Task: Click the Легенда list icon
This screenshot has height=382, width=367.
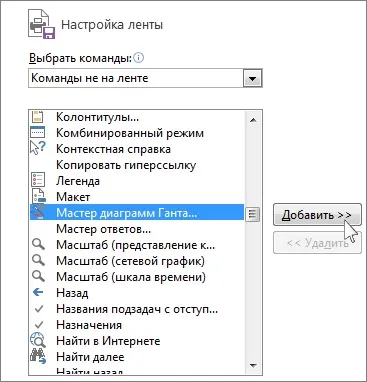Action: (x=38, y=180)
